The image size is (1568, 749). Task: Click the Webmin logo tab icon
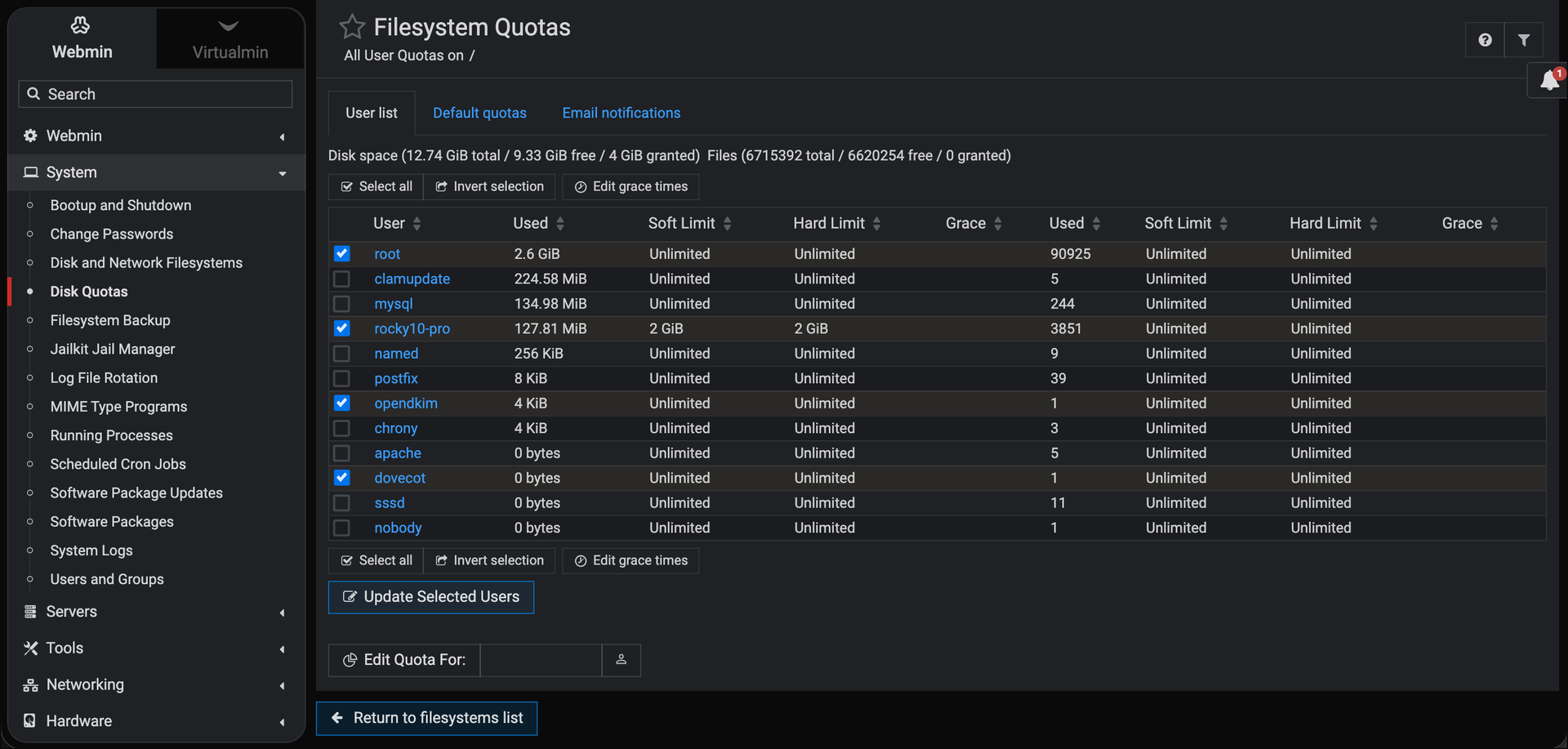click(81, 25)
